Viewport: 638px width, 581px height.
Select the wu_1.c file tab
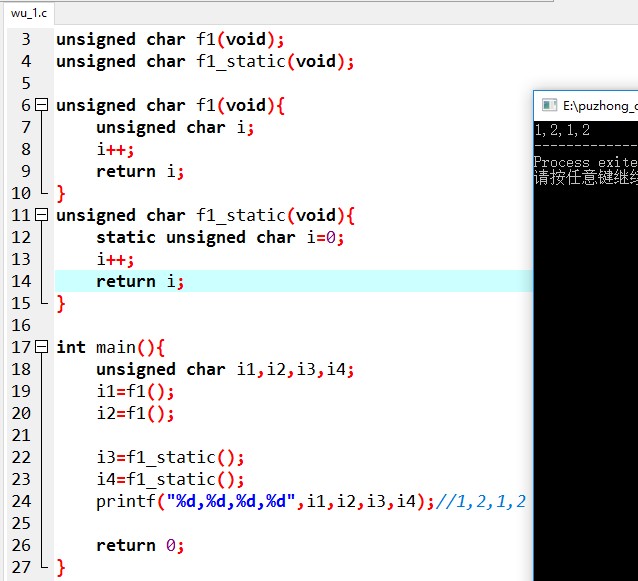28,13
